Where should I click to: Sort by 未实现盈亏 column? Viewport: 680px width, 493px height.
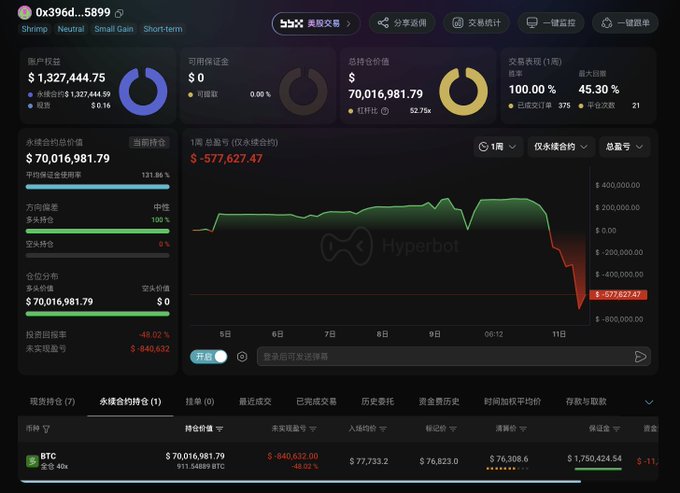point(294,429)
